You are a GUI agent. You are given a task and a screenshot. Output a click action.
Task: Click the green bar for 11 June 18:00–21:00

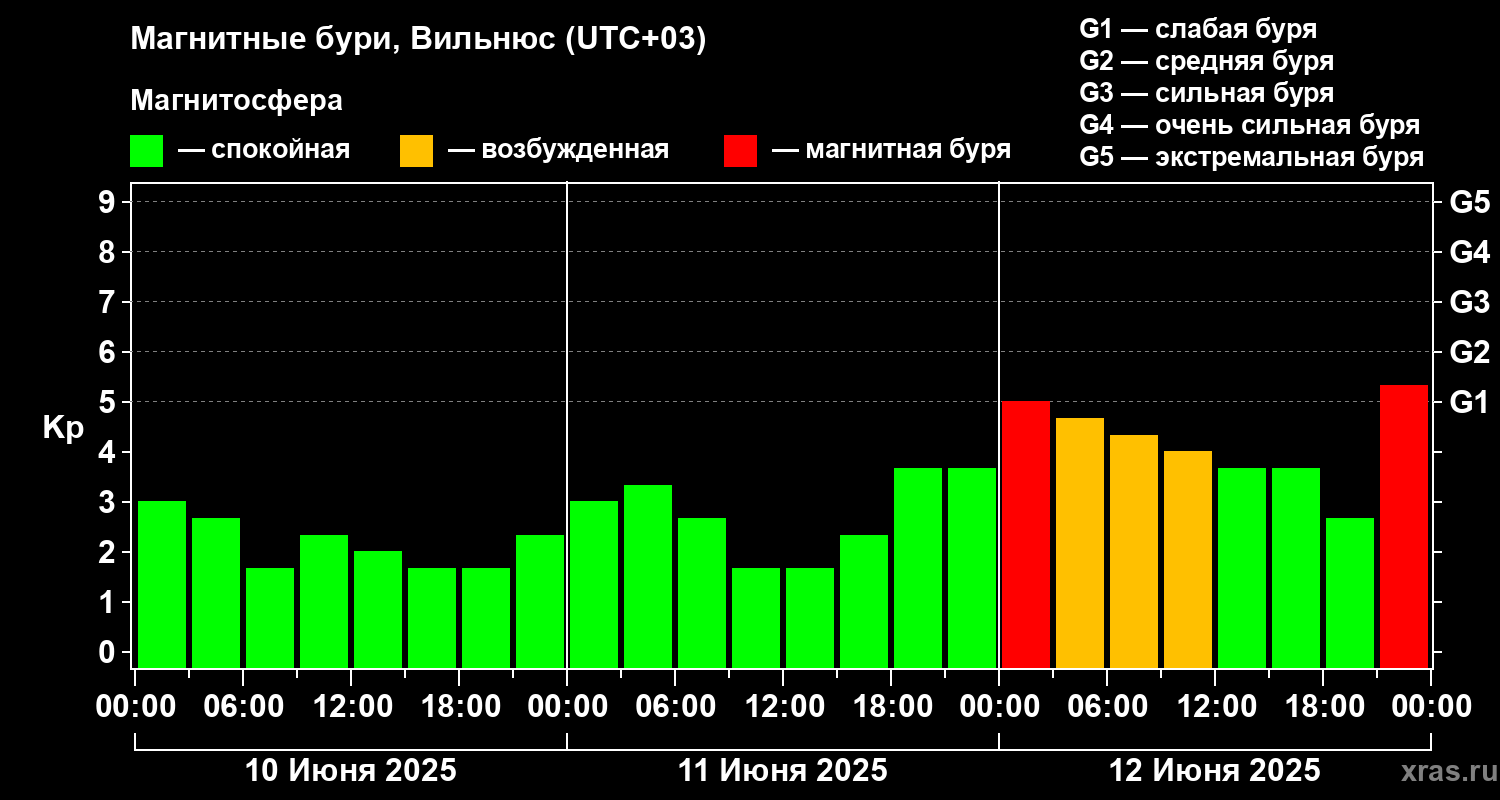(918, 568)
